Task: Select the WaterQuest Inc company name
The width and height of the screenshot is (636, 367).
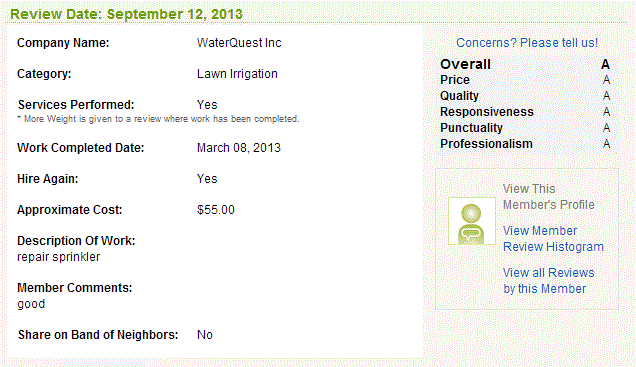Action: pyautogui.click(x=239, y=43)
